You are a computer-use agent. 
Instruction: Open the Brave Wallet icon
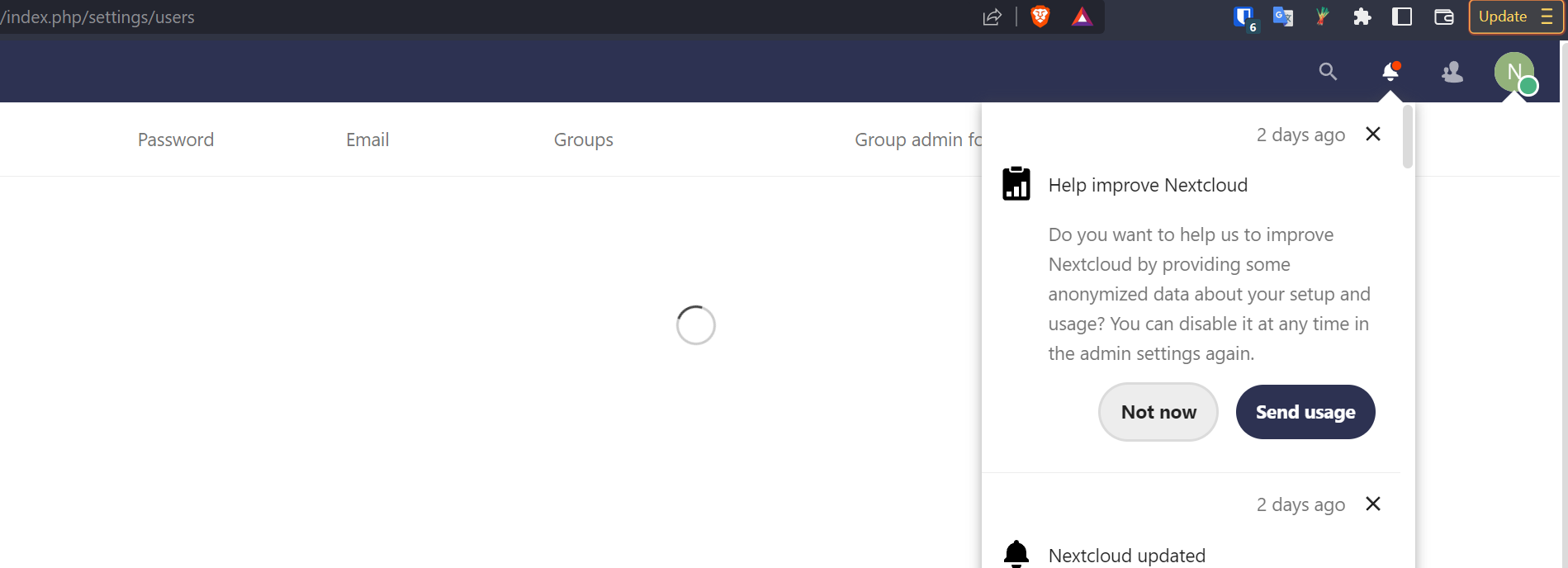pyautogui.click(x=1444, y=17)
